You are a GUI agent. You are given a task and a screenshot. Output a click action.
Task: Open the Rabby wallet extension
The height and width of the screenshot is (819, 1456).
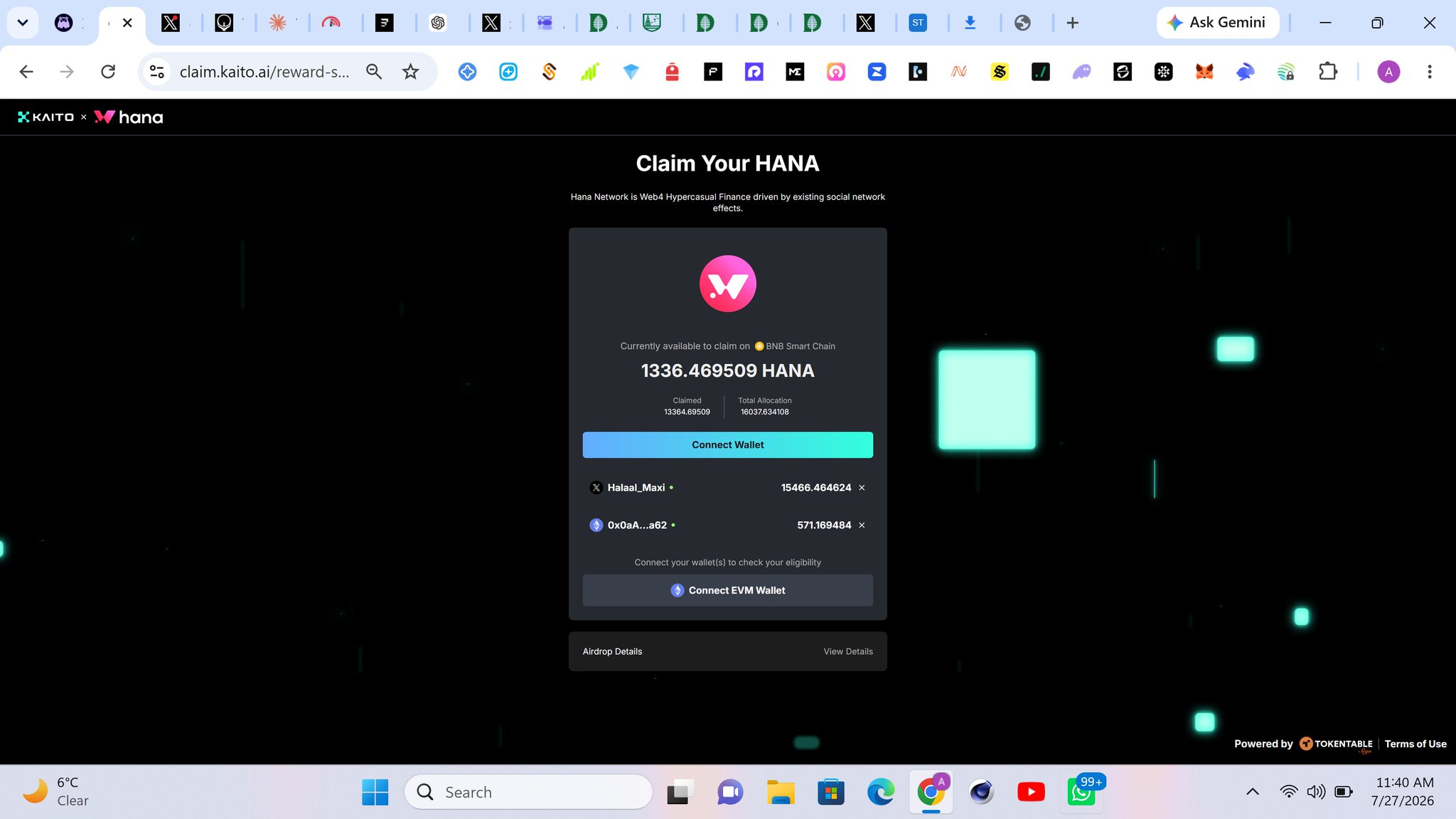[1246, 72]
